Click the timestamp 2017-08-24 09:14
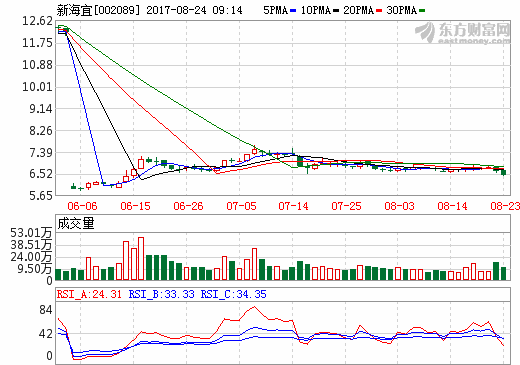 (194, 10)
